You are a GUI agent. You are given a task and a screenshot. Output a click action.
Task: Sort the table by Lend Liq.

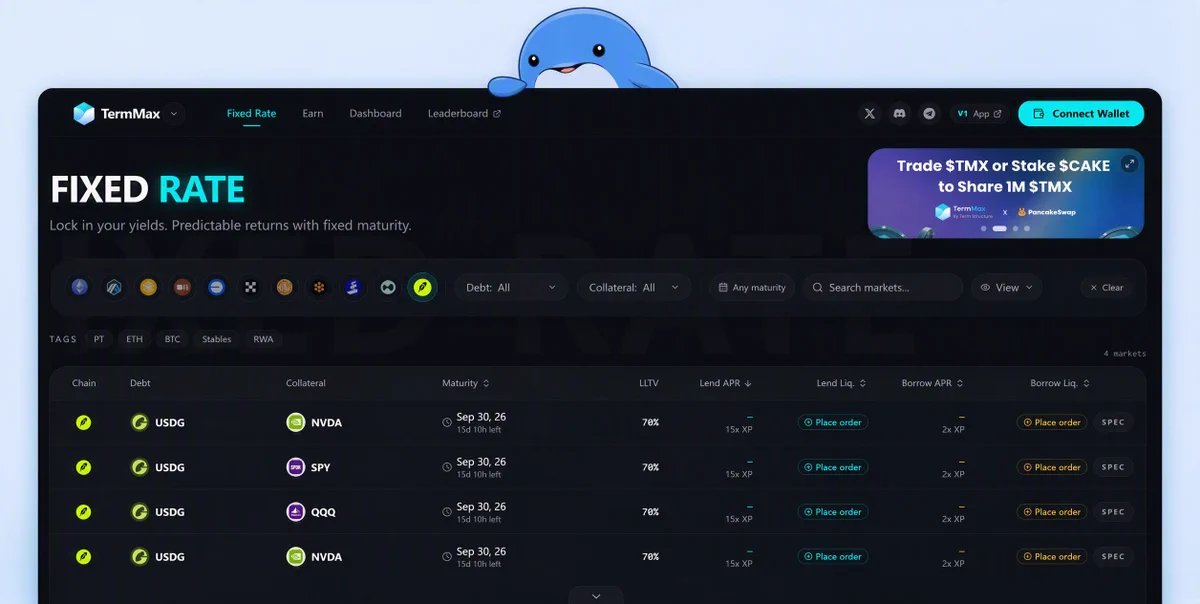[x=841, y=383]
